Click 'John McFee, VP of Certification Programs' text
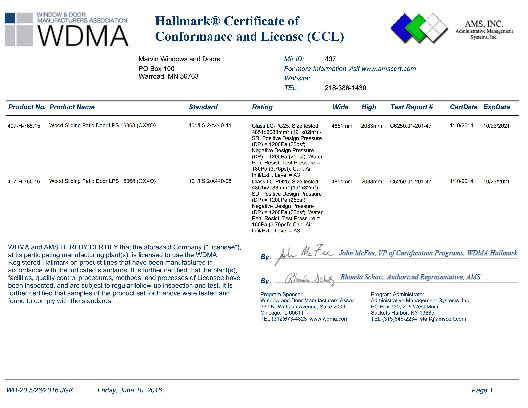 tap(428, 253)
